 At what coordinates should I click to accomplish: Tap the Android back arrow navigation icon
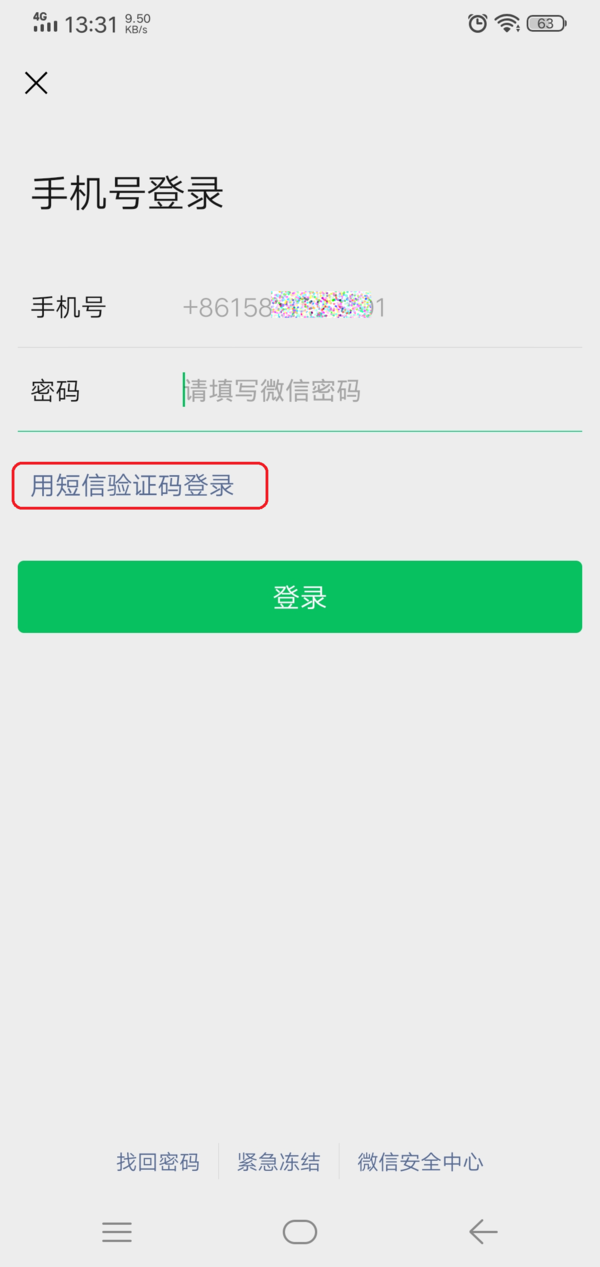point(483,1231)
